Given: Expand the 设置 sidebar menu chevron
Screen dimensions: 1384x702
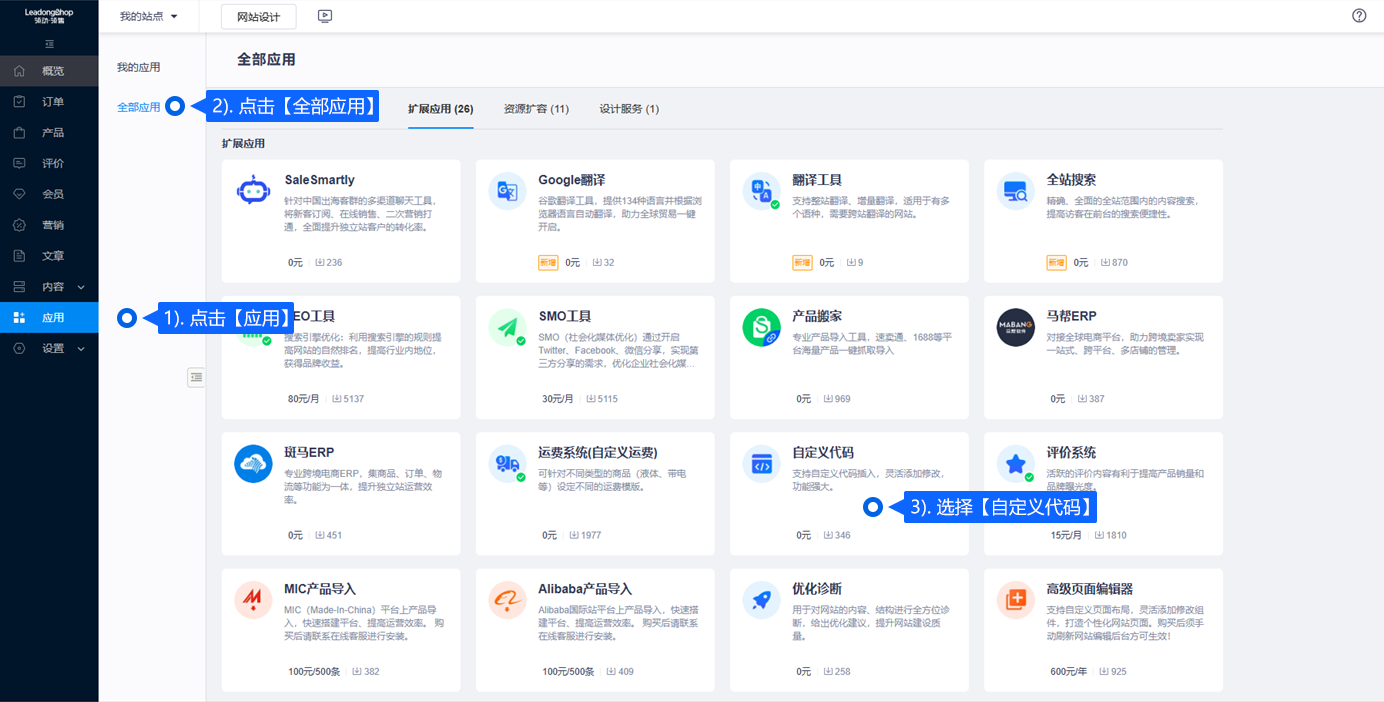Looking at the screenshot, I should tap(81, 349).
